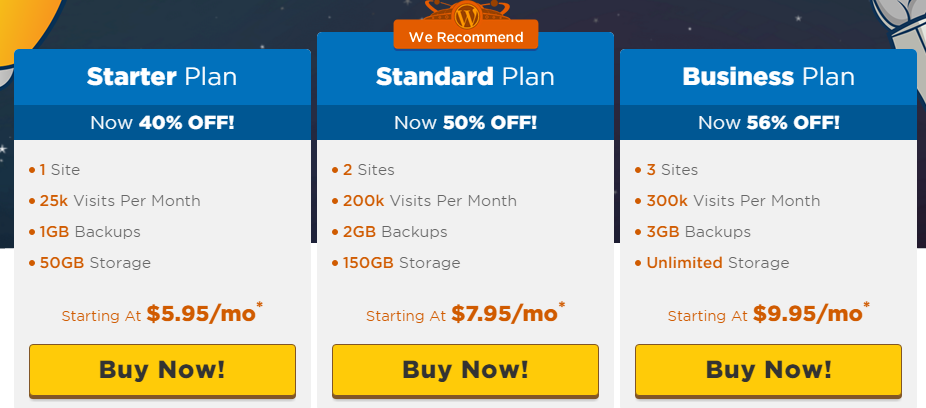Viewport: 926px width, 408px height.
Task: Select the Business Plan header
Action: pos(768,77)
